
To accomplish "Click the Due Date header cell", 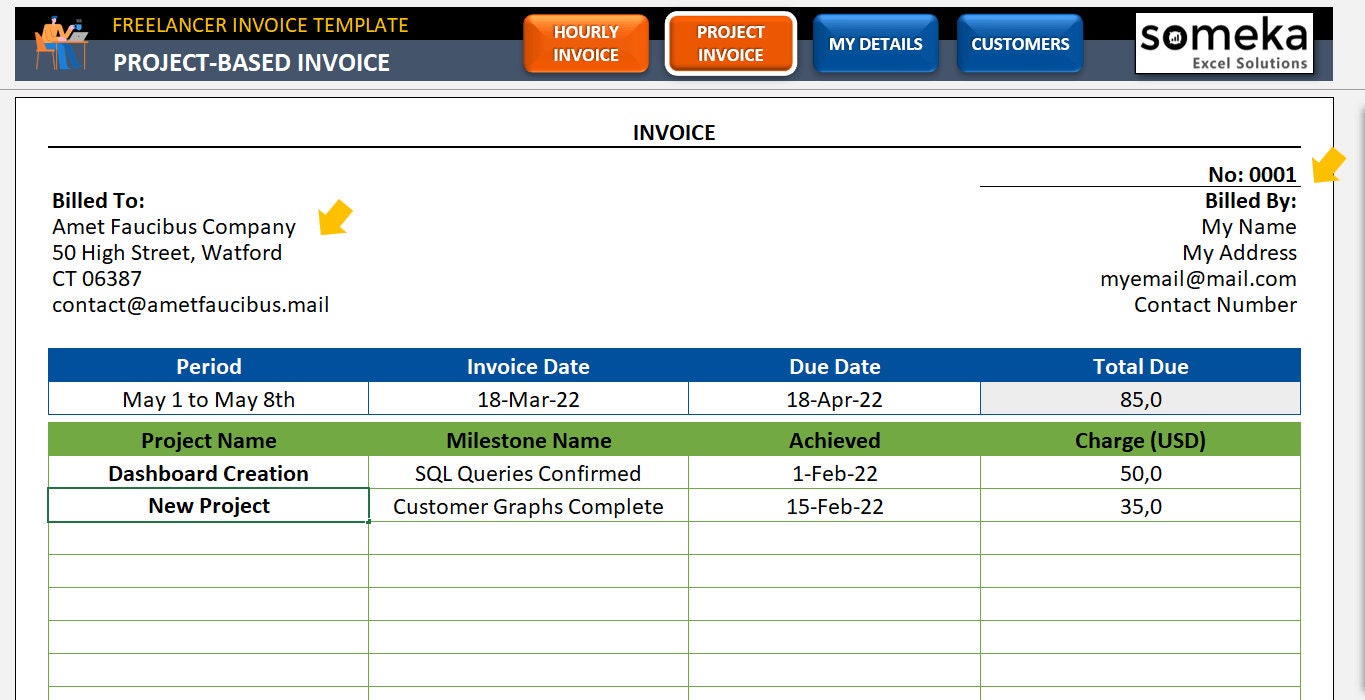I will [834, 366].
